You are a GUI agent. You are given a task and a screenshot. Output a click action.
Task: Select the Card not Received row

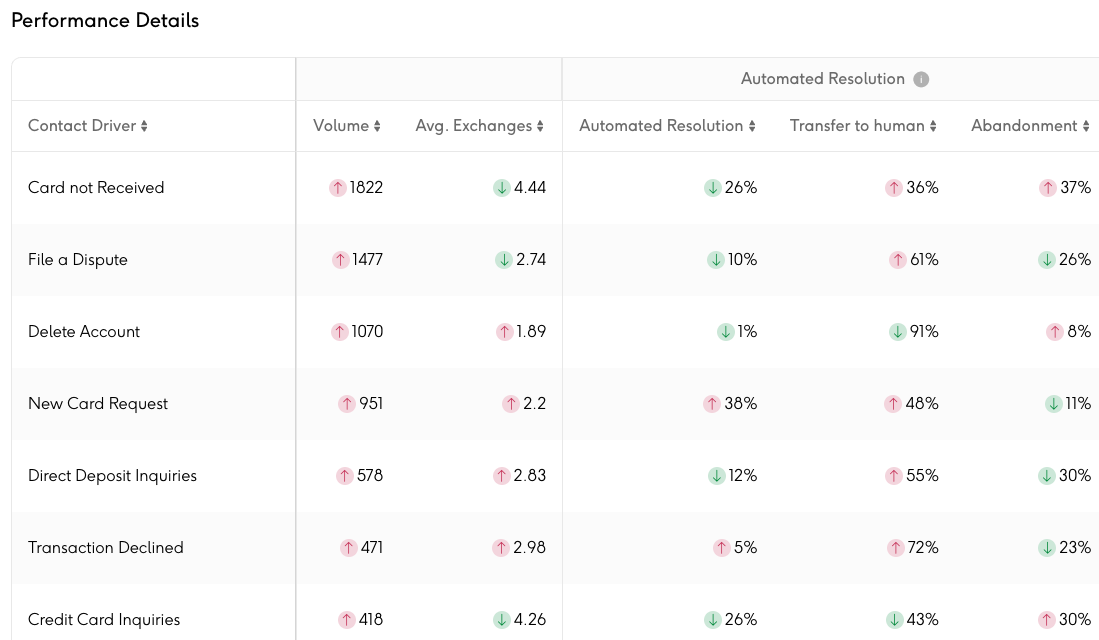96,187
